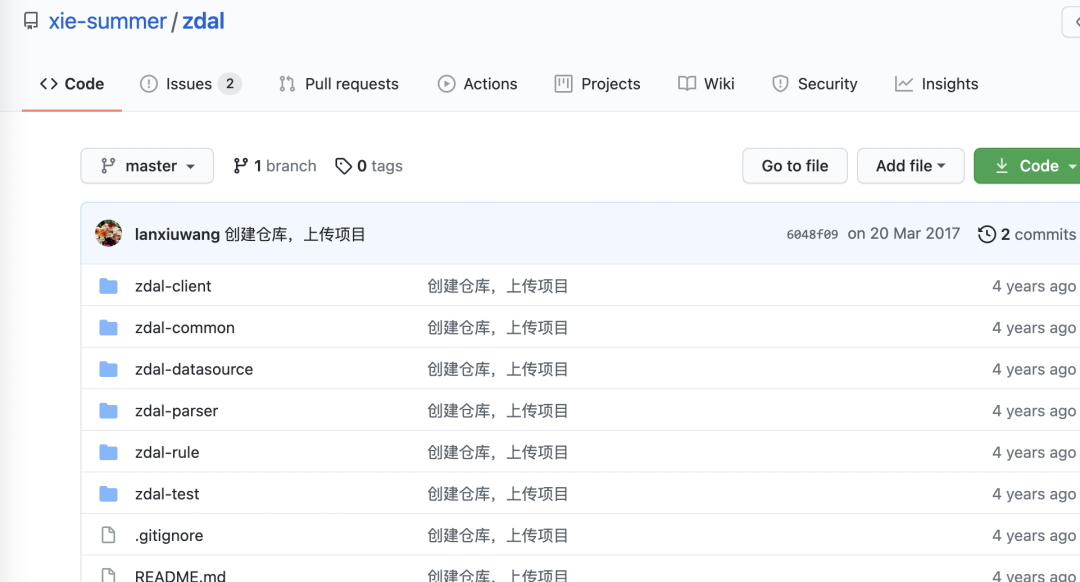Open the Pull requests tab
This screenshot has width=1080, height=582.
339,84
